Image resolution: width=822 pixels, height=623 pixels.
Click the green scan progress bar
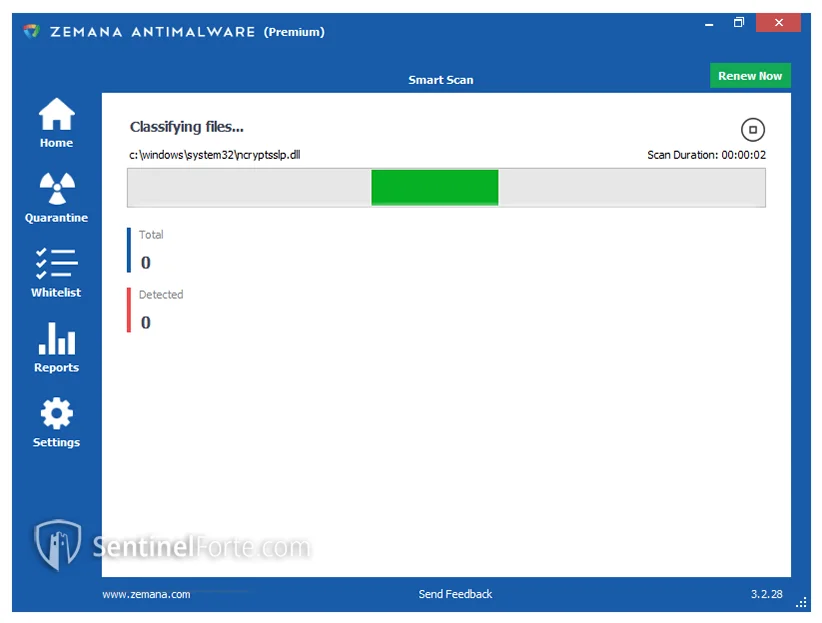[446, 188]
